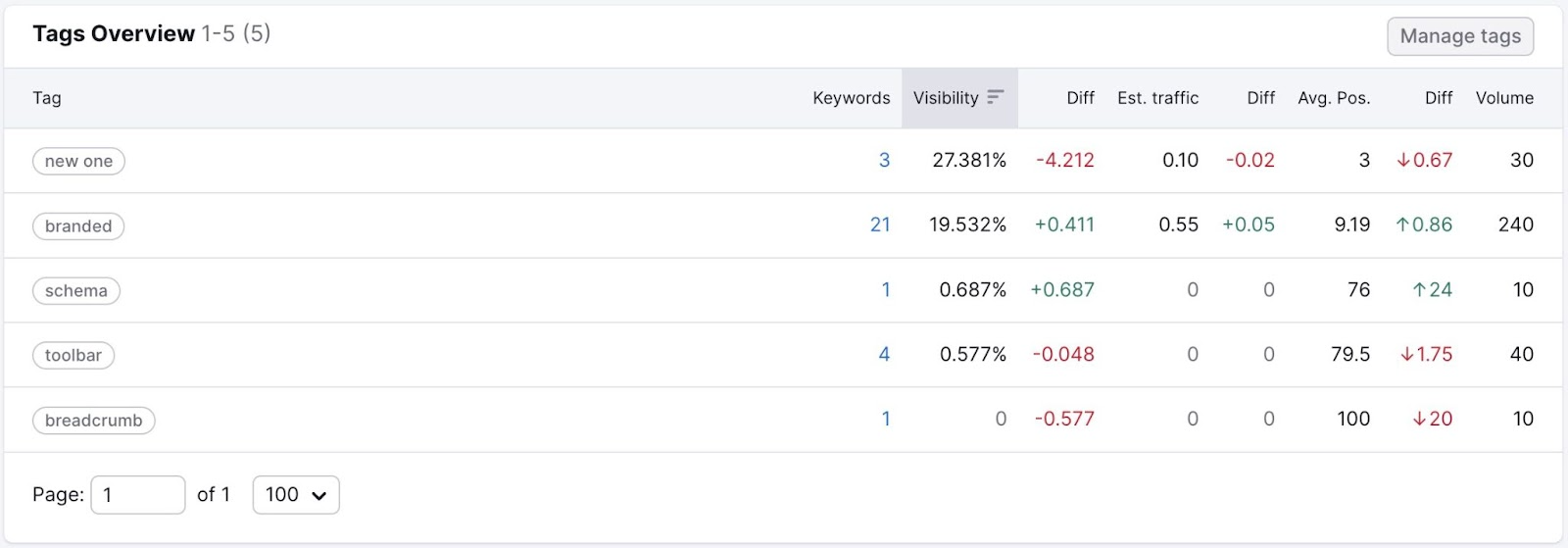Screen dimensions: 1568x548
Task: Select the 'new one' tag
Action: pyautogui.click(x=78, y=161)
